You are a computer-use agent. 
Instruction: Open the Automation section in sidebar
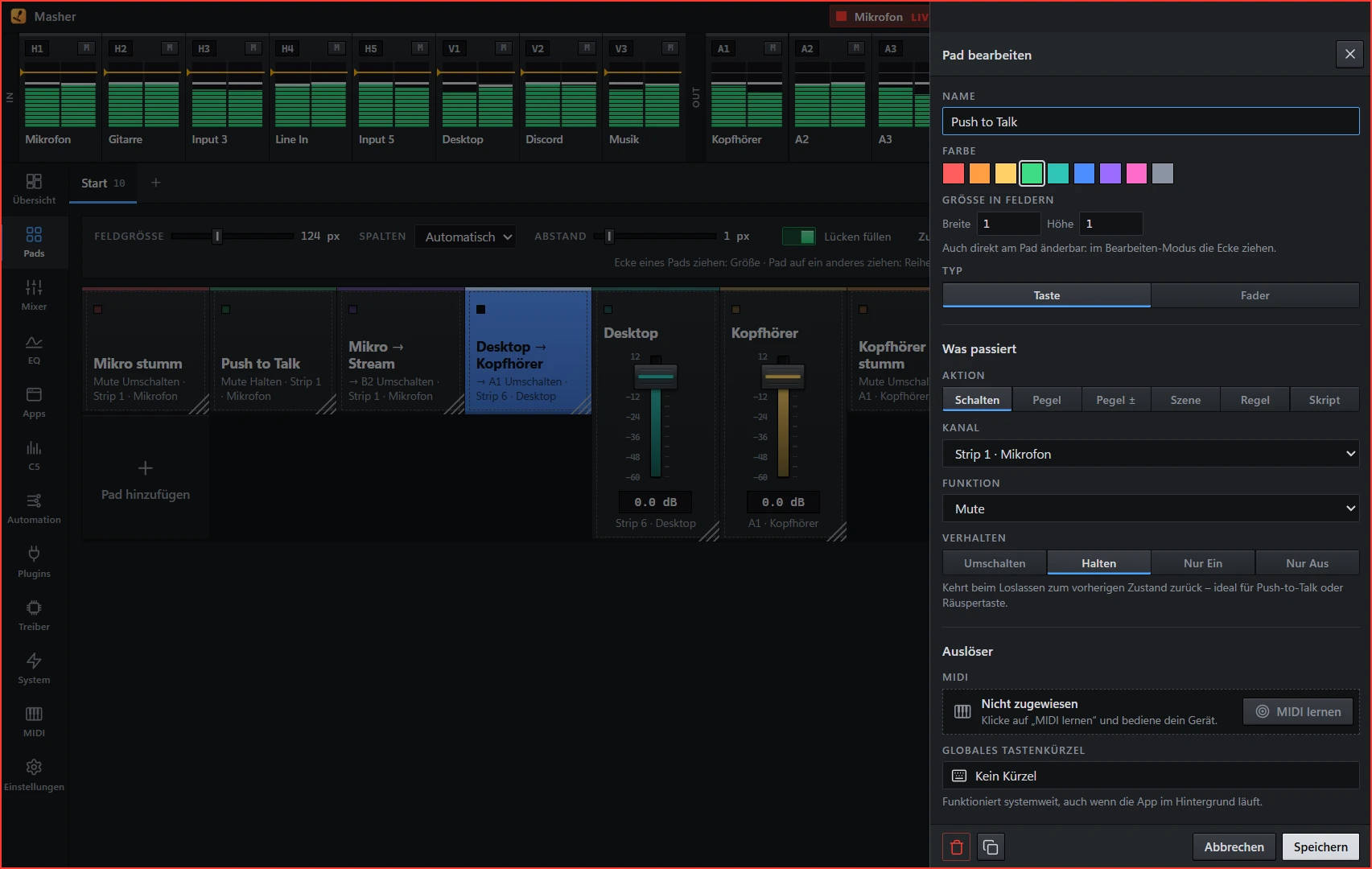click(34, 509)
